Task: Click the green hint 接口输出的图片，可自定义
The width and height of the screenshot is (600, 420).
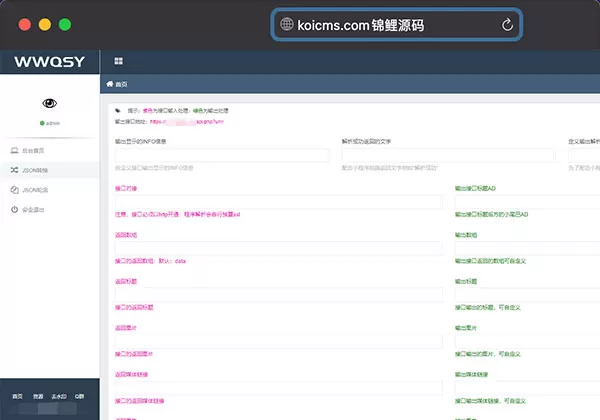Action: 488,354
